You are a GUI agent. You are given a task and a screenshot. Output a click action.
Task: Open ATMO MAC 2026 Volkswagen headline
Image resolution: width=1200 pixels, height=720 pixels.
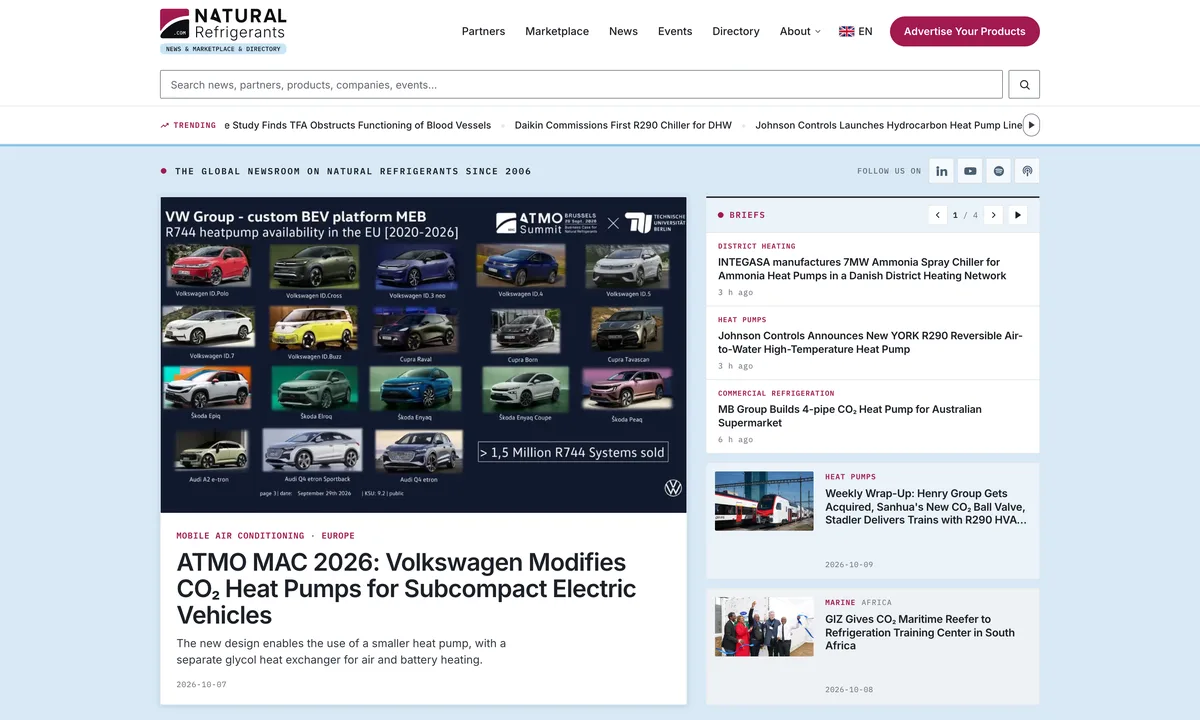(x=406, y=589)
